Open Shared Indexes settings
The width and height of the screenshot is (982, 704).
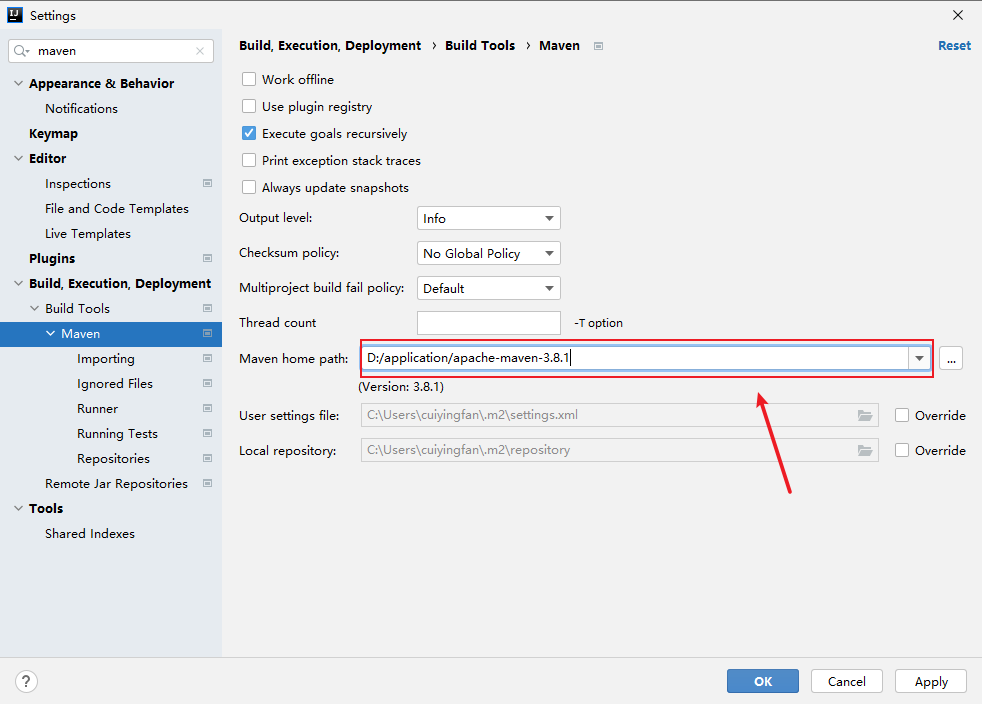click(90, 534)
